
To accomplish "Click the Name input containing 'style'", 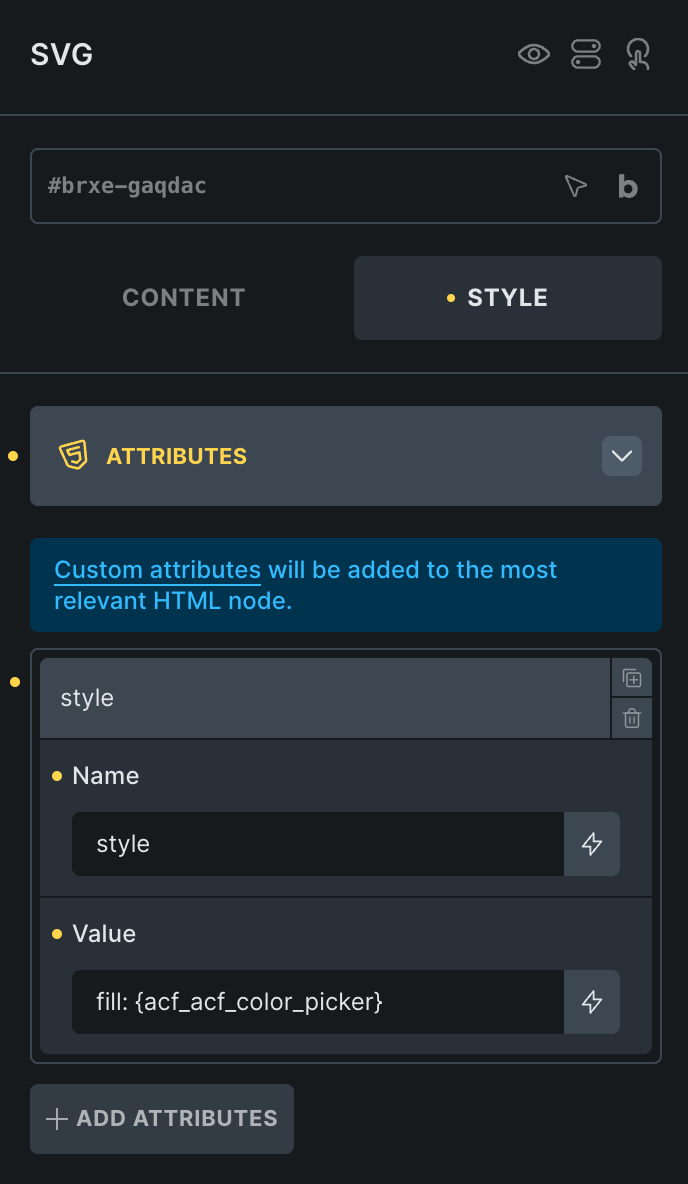I will (x=318, y=844).
